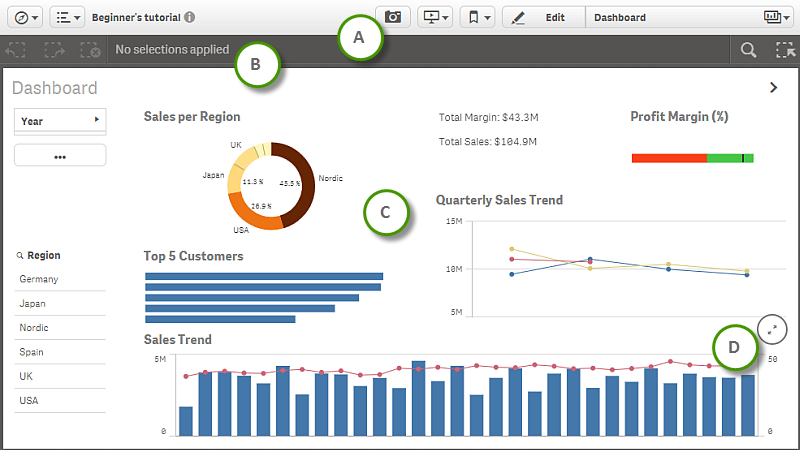
Task: Expand Sales Trend chart to full screen
Action: tap(772, 328)
